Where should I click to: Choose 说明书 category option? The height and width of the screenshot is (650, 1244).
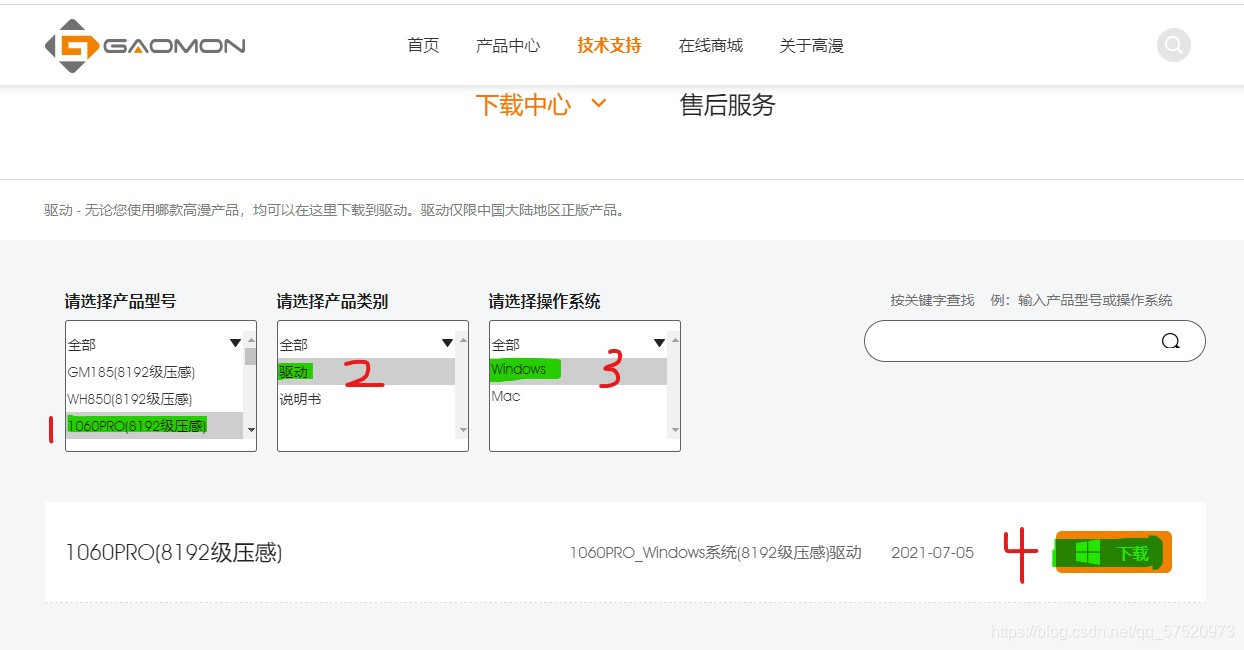click(366, 399)
